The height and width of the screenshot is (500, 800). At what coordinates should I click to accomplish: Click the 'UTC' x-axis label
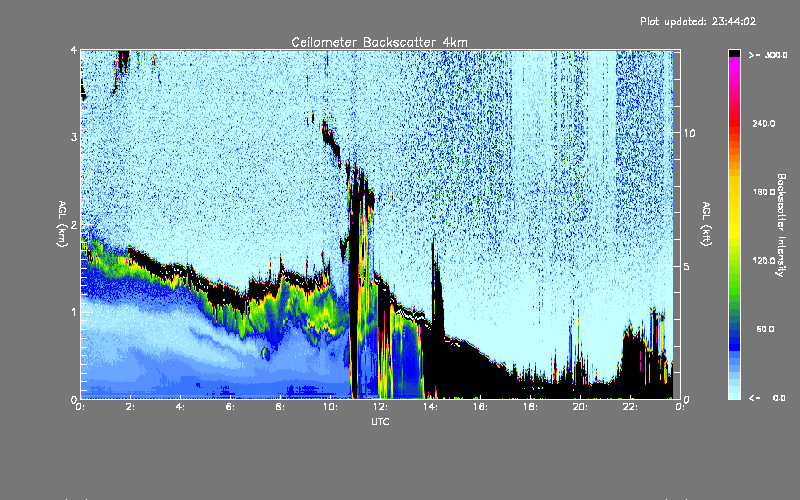[380, 421]
